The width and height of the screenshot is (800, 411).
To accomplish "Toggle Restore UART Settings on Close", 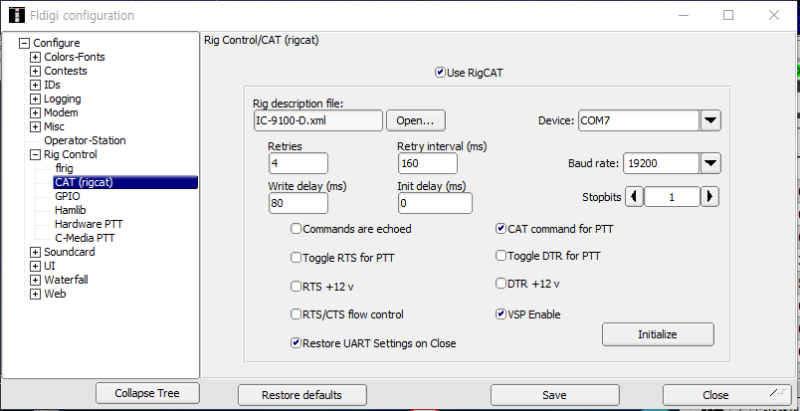I will click(x=296, y=343).
